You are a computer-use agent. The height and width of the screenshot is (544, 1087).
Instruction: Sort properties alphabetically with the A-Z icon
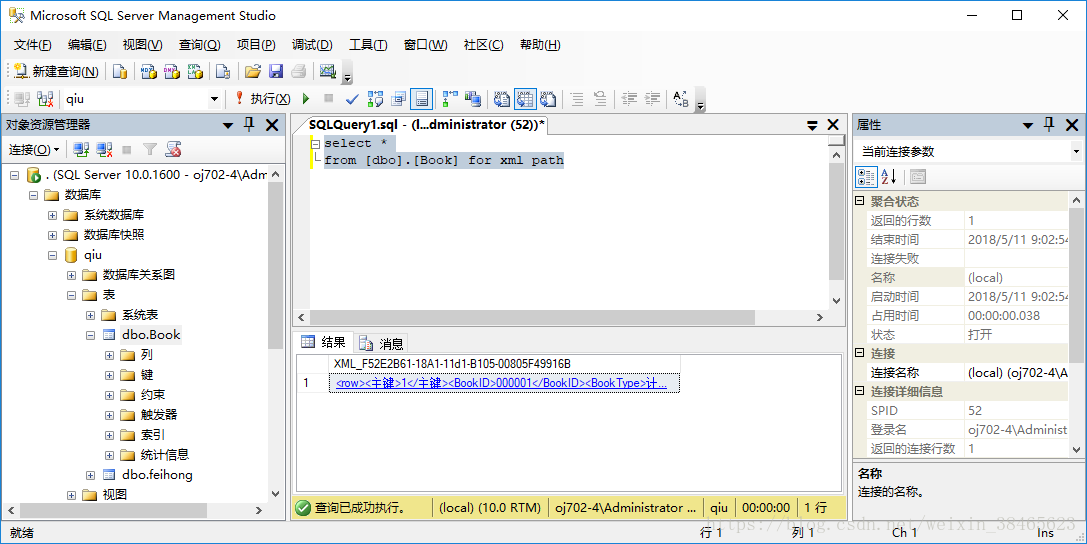889,177
